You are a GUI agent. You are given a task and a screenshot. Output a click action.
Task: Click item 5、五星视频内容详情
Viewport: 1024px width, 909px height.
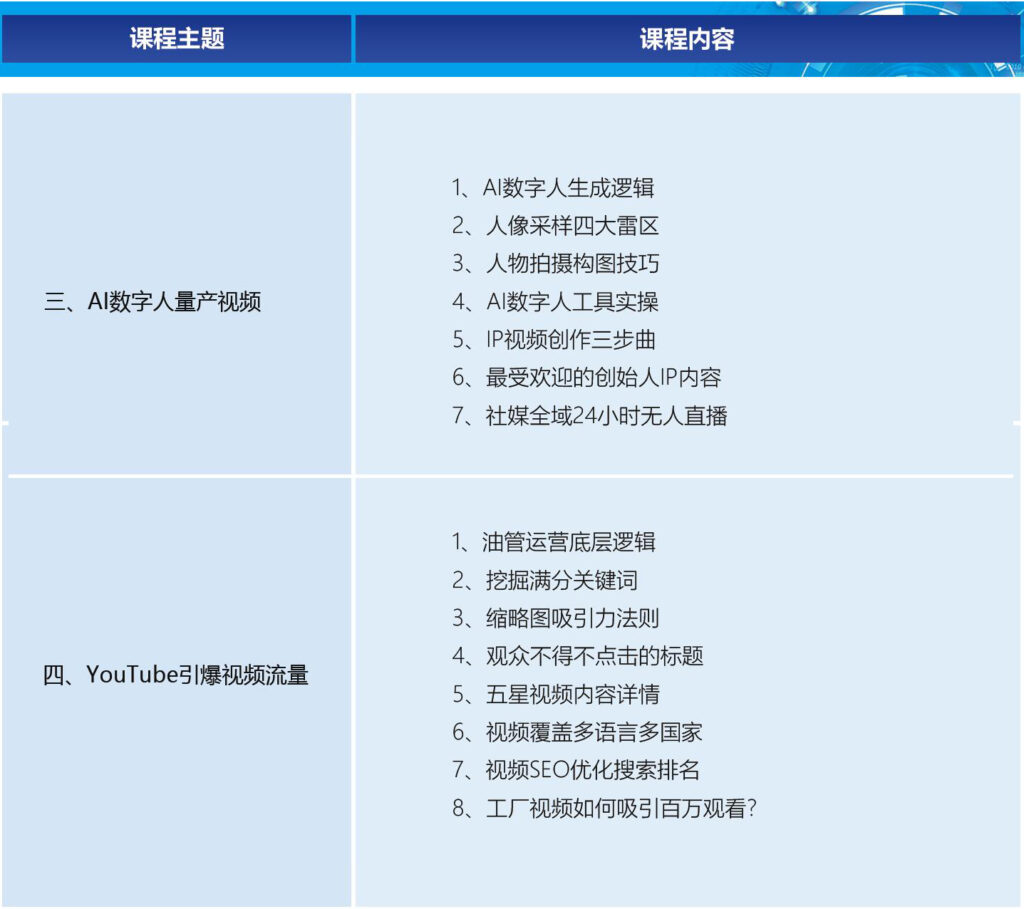click(555, 694)
